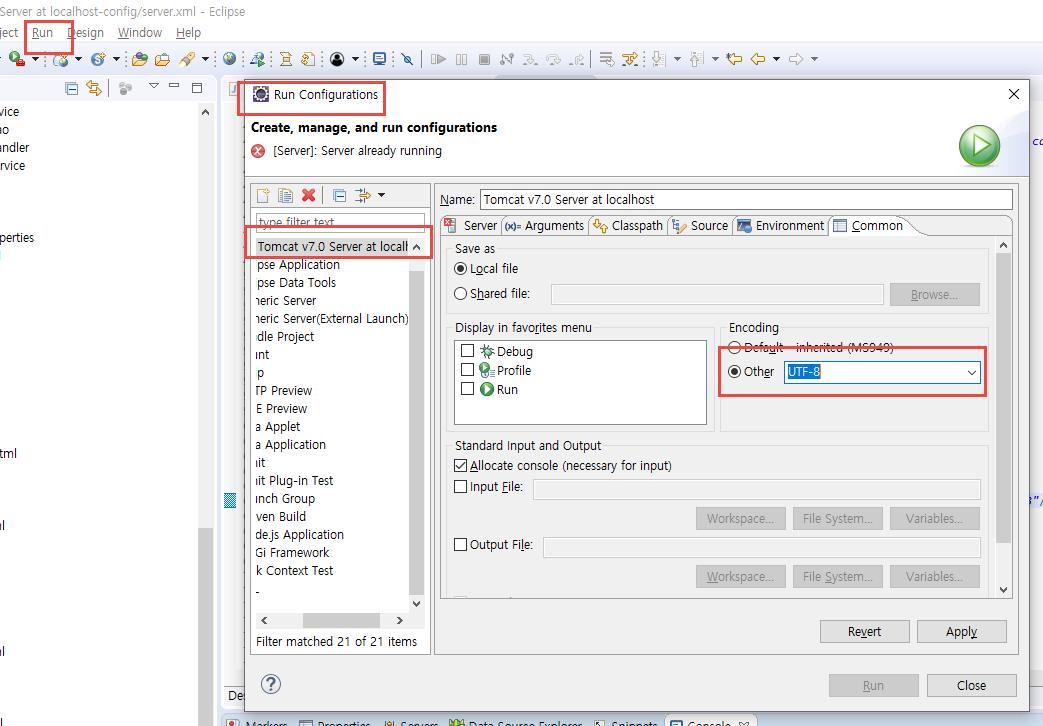This screenshot has width=1043, height=726.
Task: Click the Step Into icon
Action: point(530,59)
